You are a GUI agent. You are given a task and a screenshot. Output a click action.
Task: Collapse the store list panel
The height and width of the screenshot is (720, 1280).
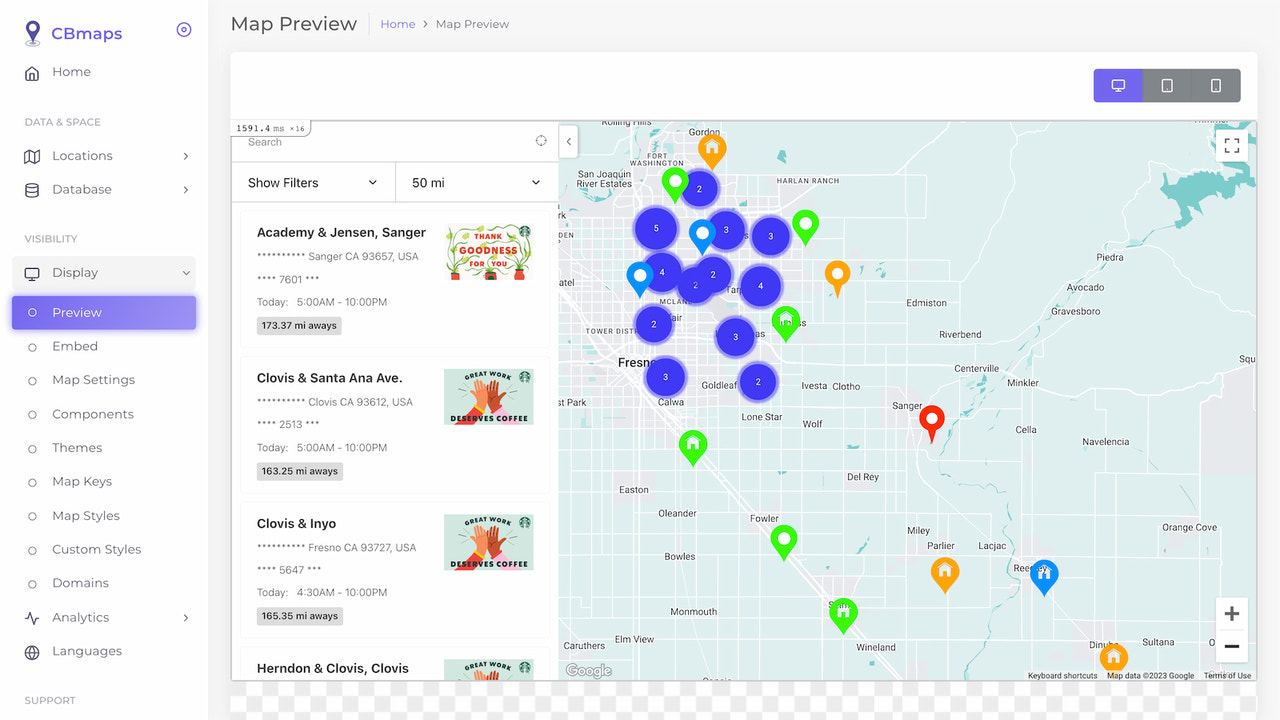(568, 141)
